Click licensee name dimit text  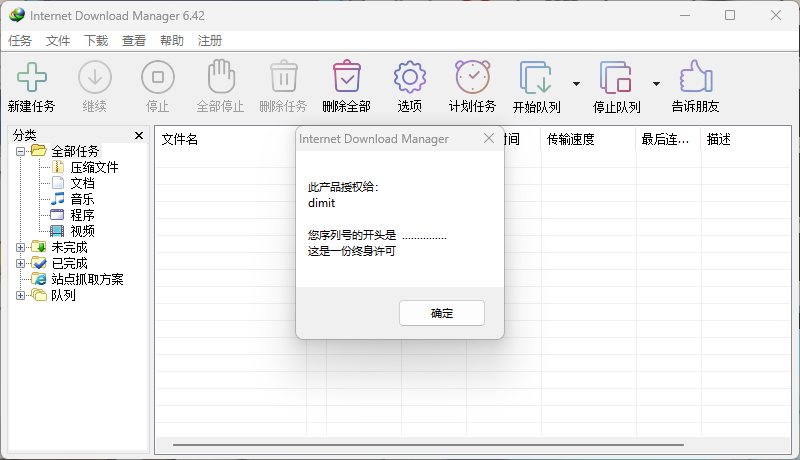click(x=321, y=203)
